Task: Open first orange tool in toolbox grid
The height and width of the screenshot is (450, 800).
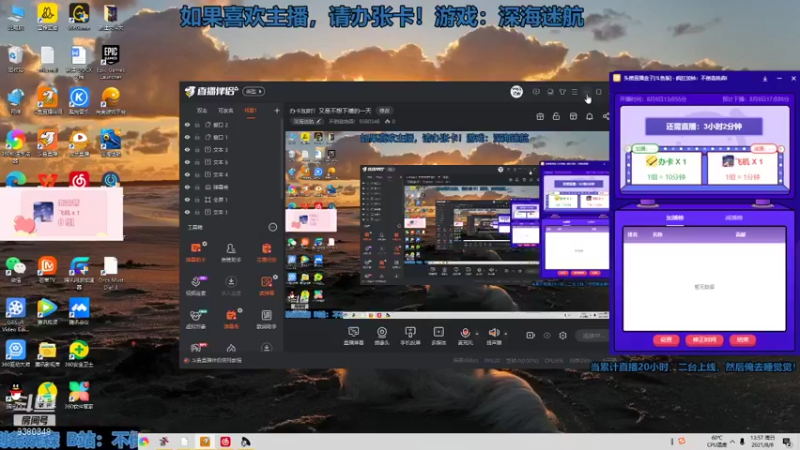Action: click(x=195, y=252)
